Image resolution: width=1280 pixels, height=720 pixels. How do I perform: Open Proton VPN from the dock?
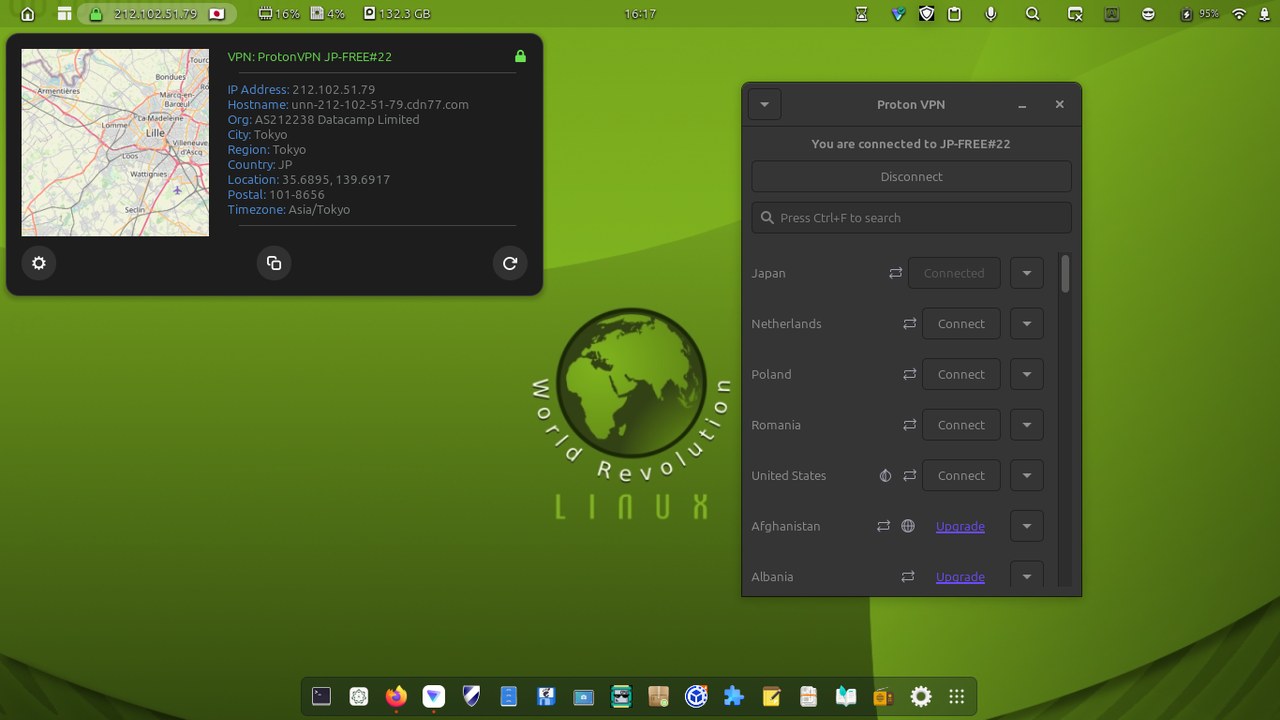tap(434, 696)
